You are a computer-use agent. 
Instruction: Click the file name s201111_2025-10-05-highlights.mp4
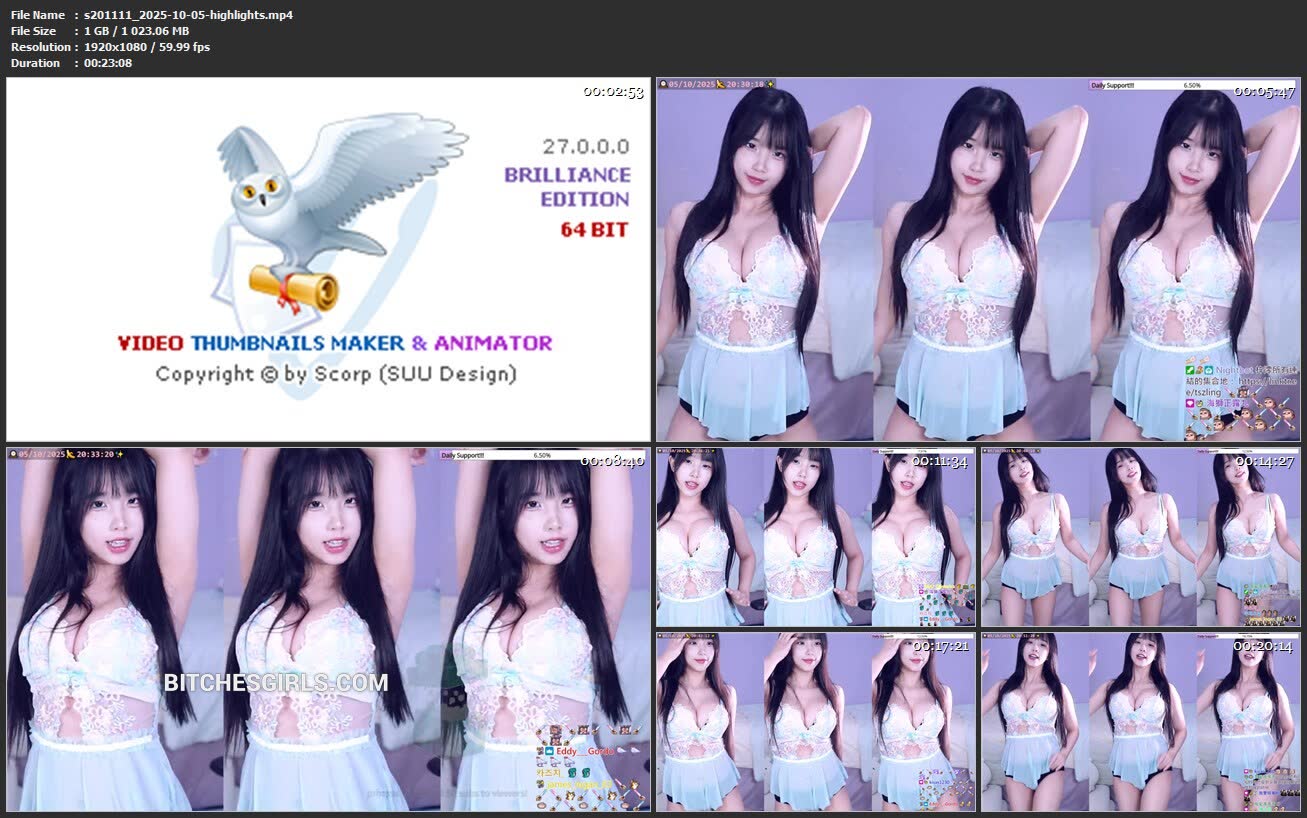[188, 15]
